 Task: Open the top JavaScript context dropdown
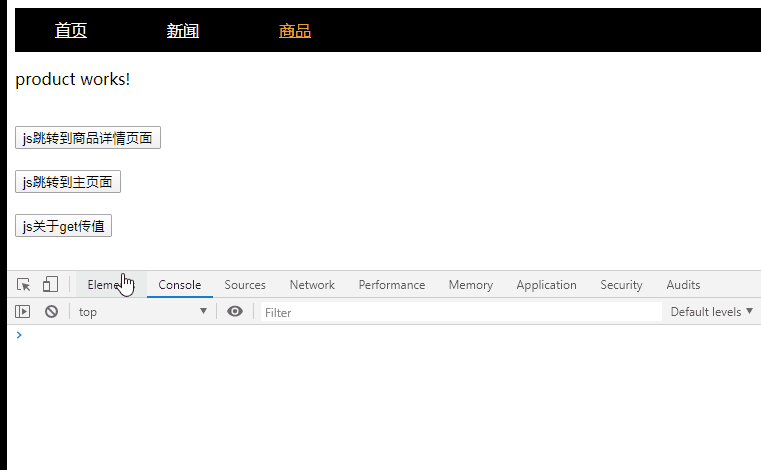(142, 312)
